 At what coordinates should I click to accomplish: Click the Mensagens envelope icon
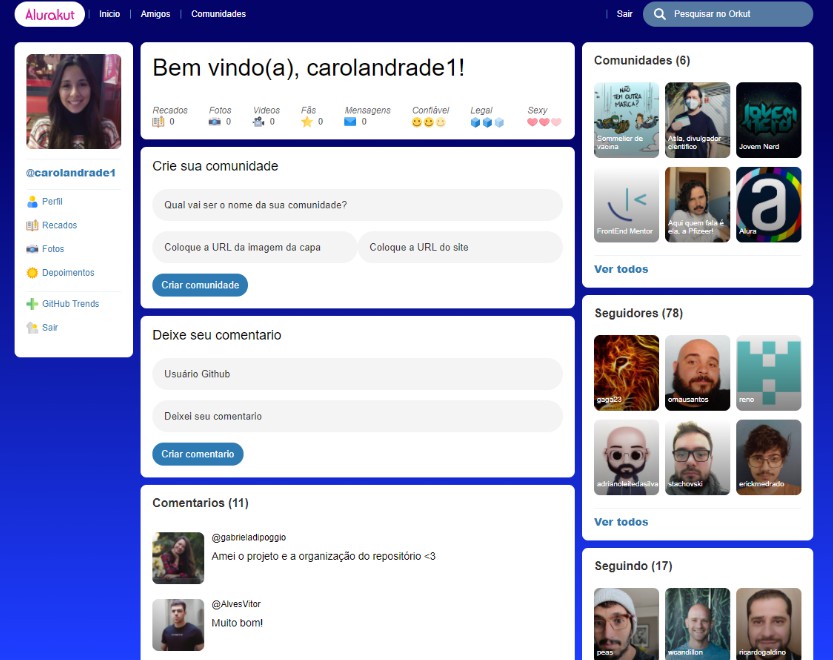(350, 122)
